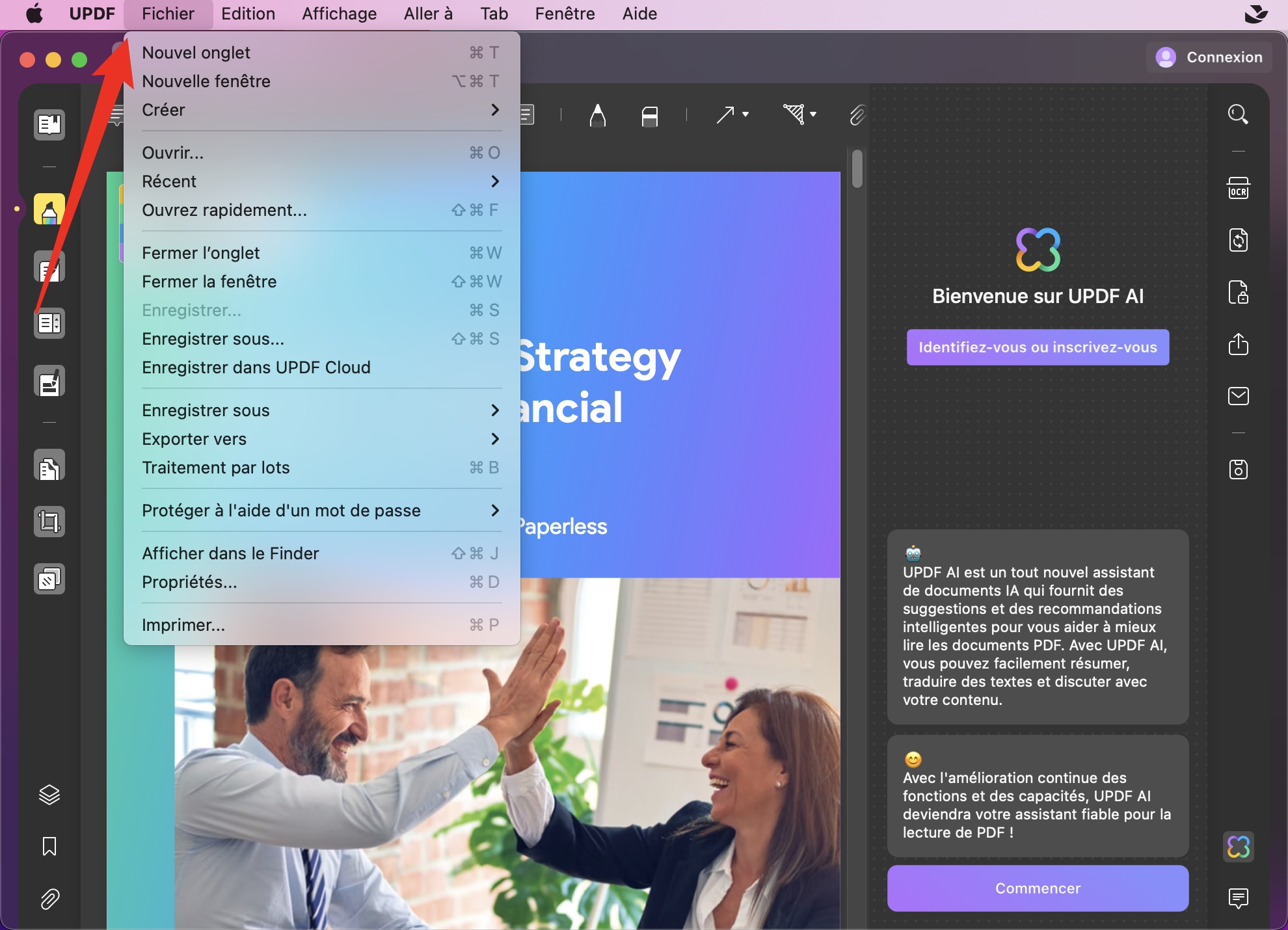Expand the Créer submenu
This screenshot has width=1288, height=930.
click(x=321, y=110)
